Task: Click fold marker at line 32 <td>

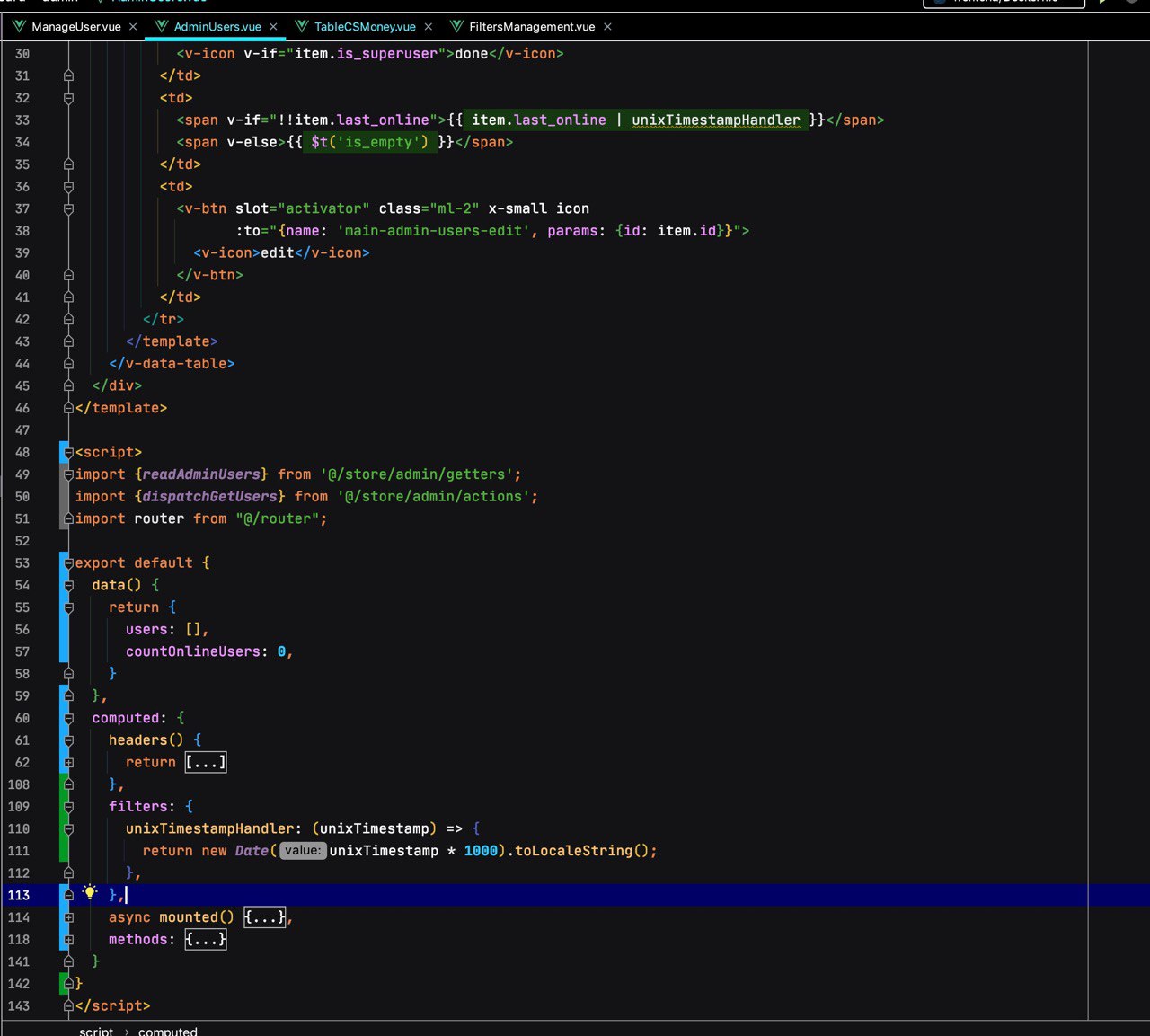Action: click(x=68, y=98)
